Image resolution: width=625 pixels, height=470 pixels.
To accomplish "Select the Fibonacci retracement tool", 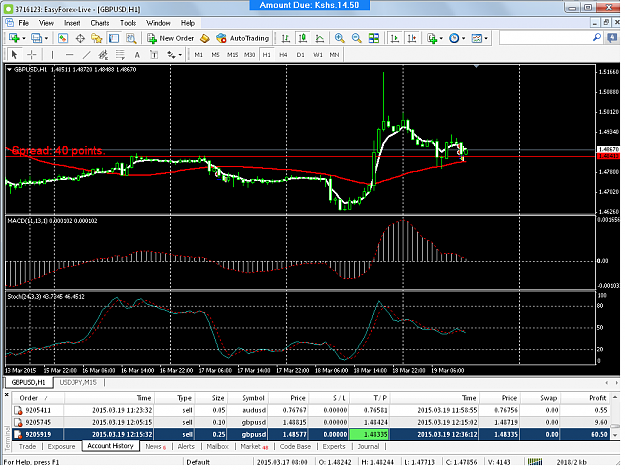I will tap(120, 55).
